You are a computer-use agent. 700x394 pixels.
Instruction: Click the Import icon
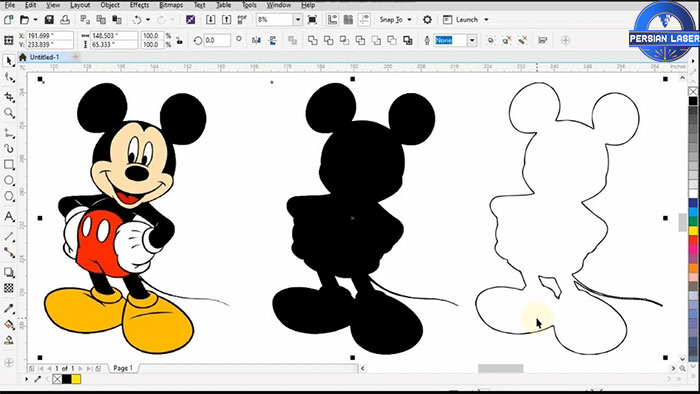211,20
